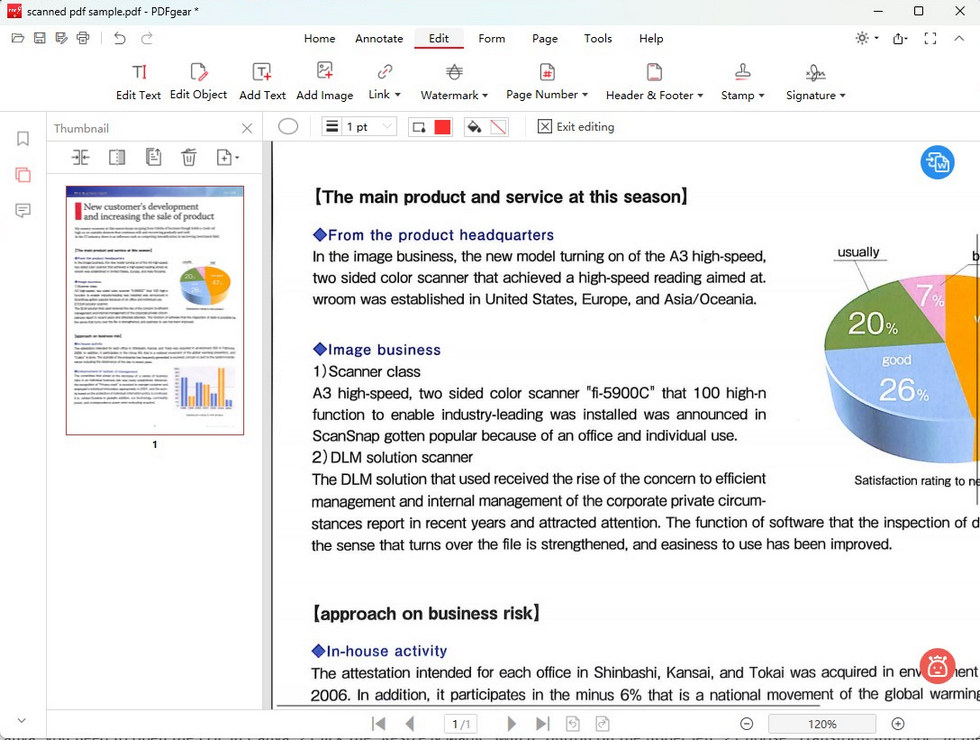980x740 pixels.
Task: Open the Comments panel in the sidebar
Action: 22,209
